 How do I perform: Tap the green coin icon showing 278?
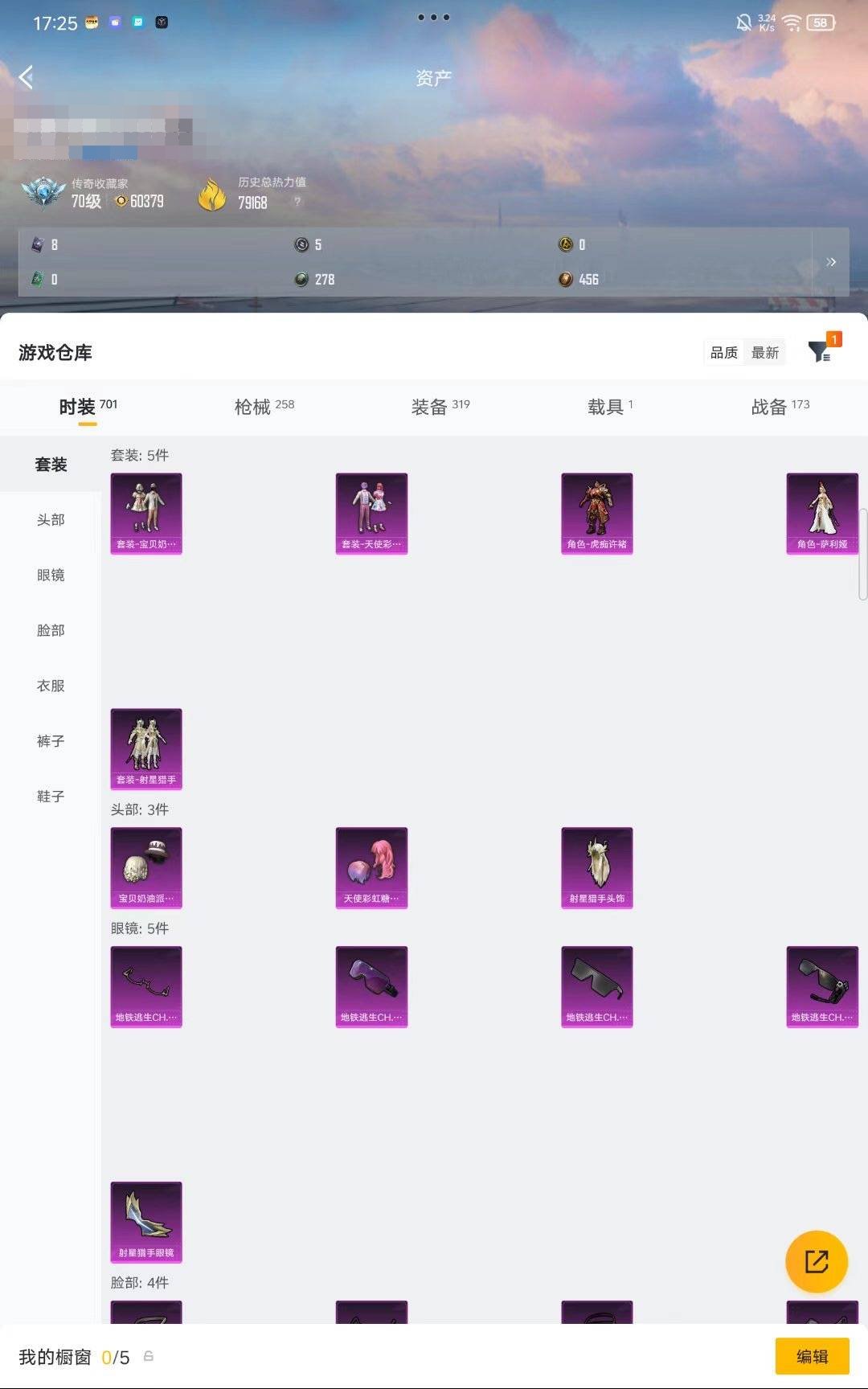tap(301, 279)
